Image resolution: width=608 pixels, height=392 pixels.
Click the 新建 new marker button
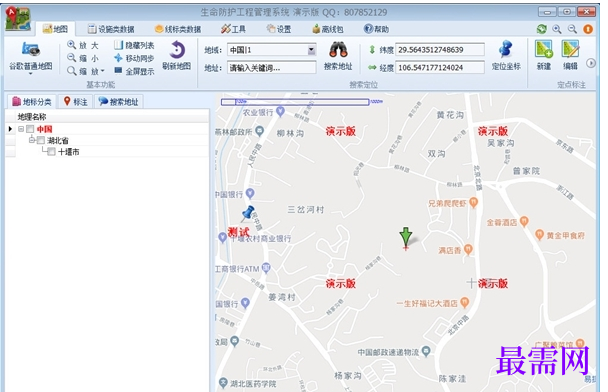pyautogui.click(x=544, y=55)
